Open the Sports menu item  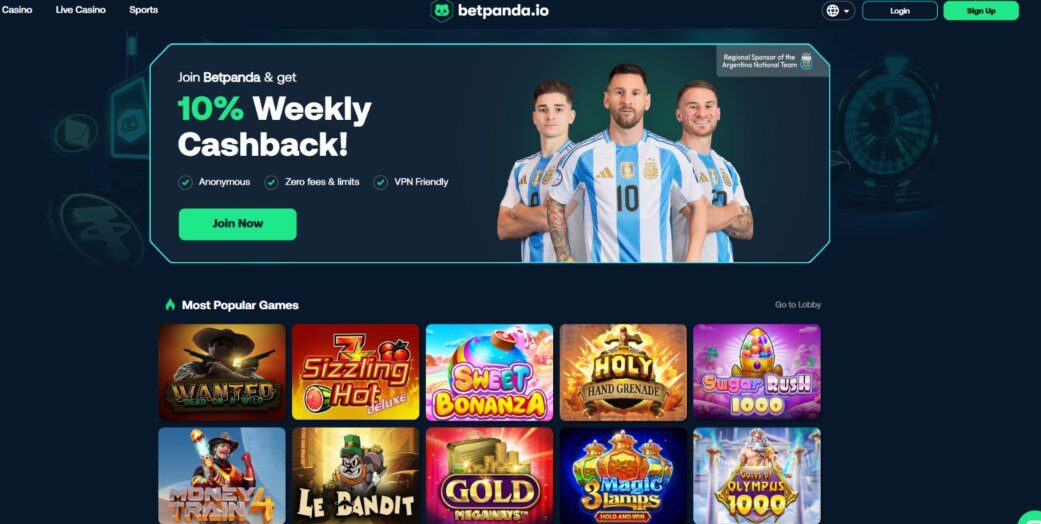pyautogui.click(x=143, y=10)
